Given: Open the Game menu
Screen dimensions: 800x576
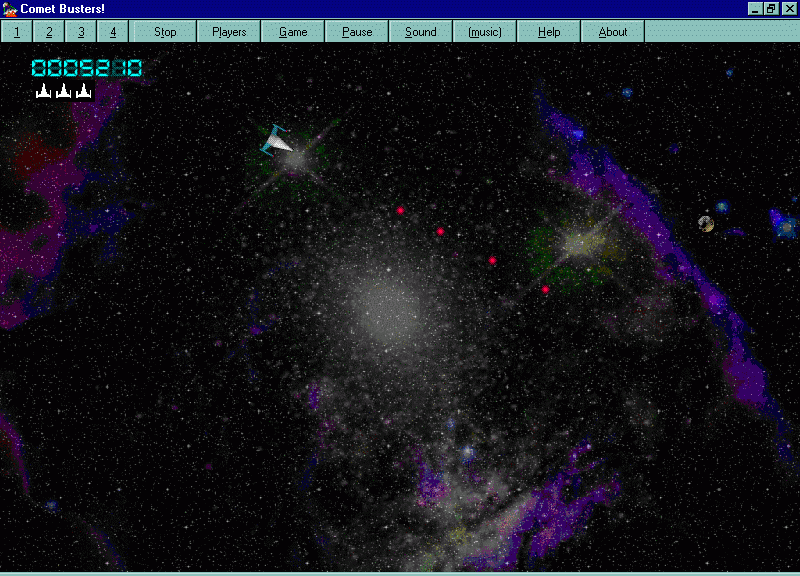Looking at the screenshot, I should coord(292,31).
